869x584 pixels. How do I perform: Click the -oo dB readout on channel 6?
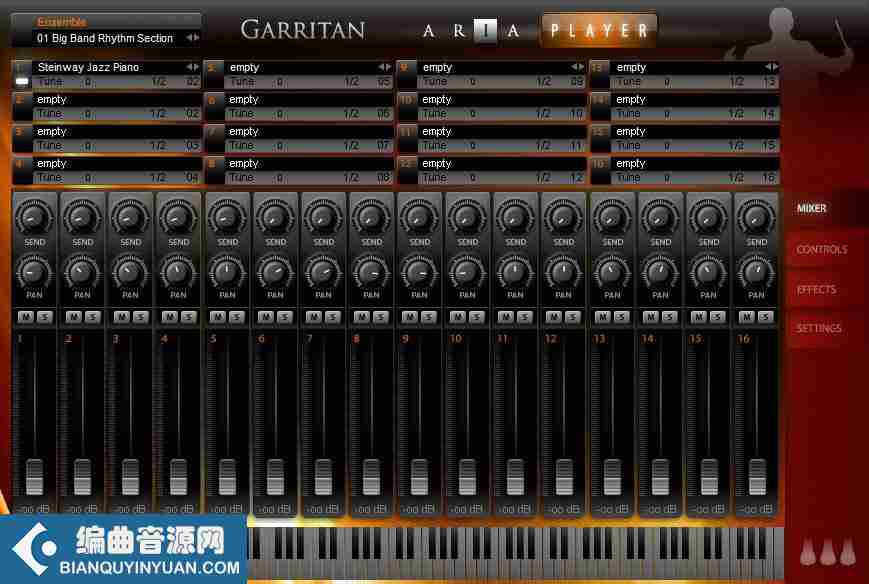click(275, 509)
